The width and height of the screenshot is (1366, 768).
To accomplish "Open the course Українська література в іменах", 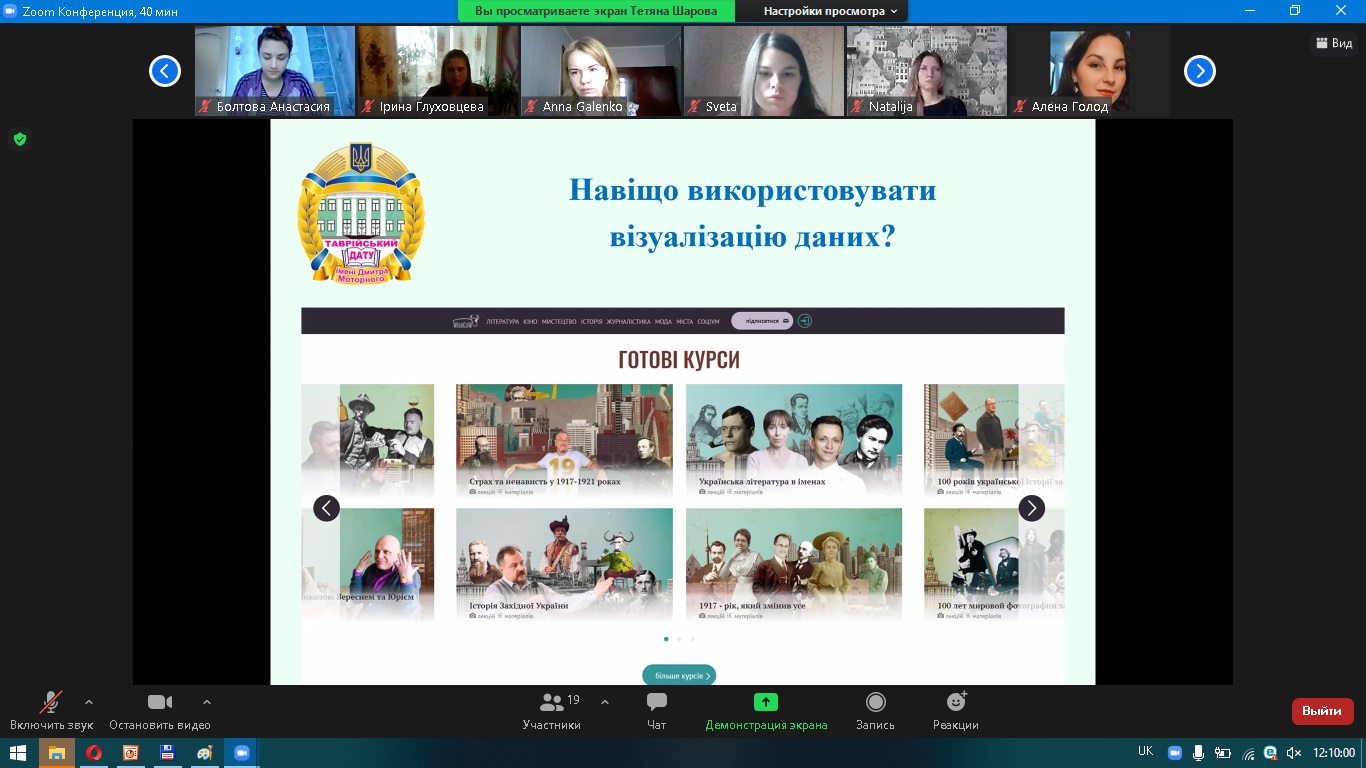I will (794, 441).
